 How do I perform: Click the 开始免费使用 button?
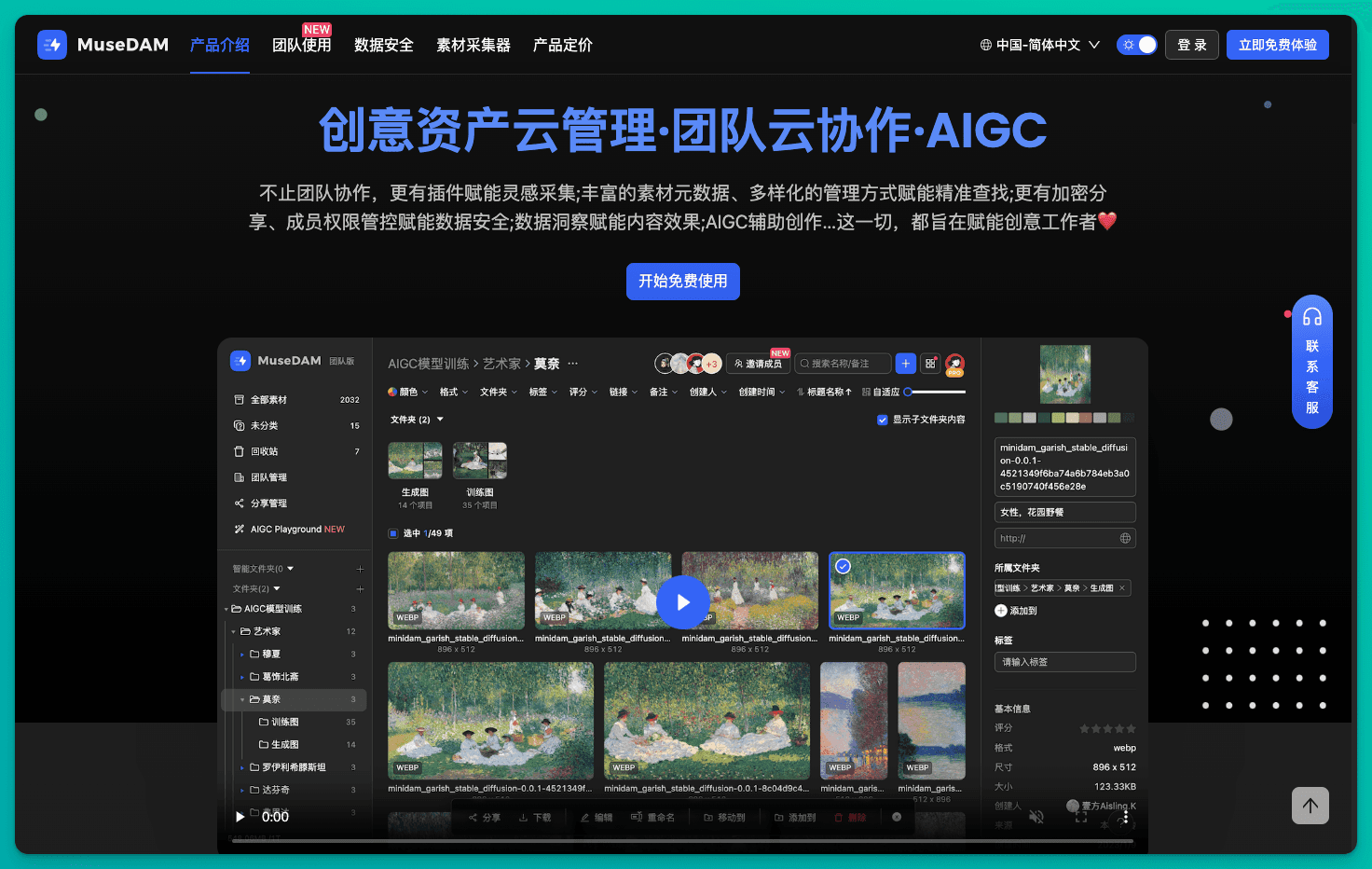click(683, 282)
